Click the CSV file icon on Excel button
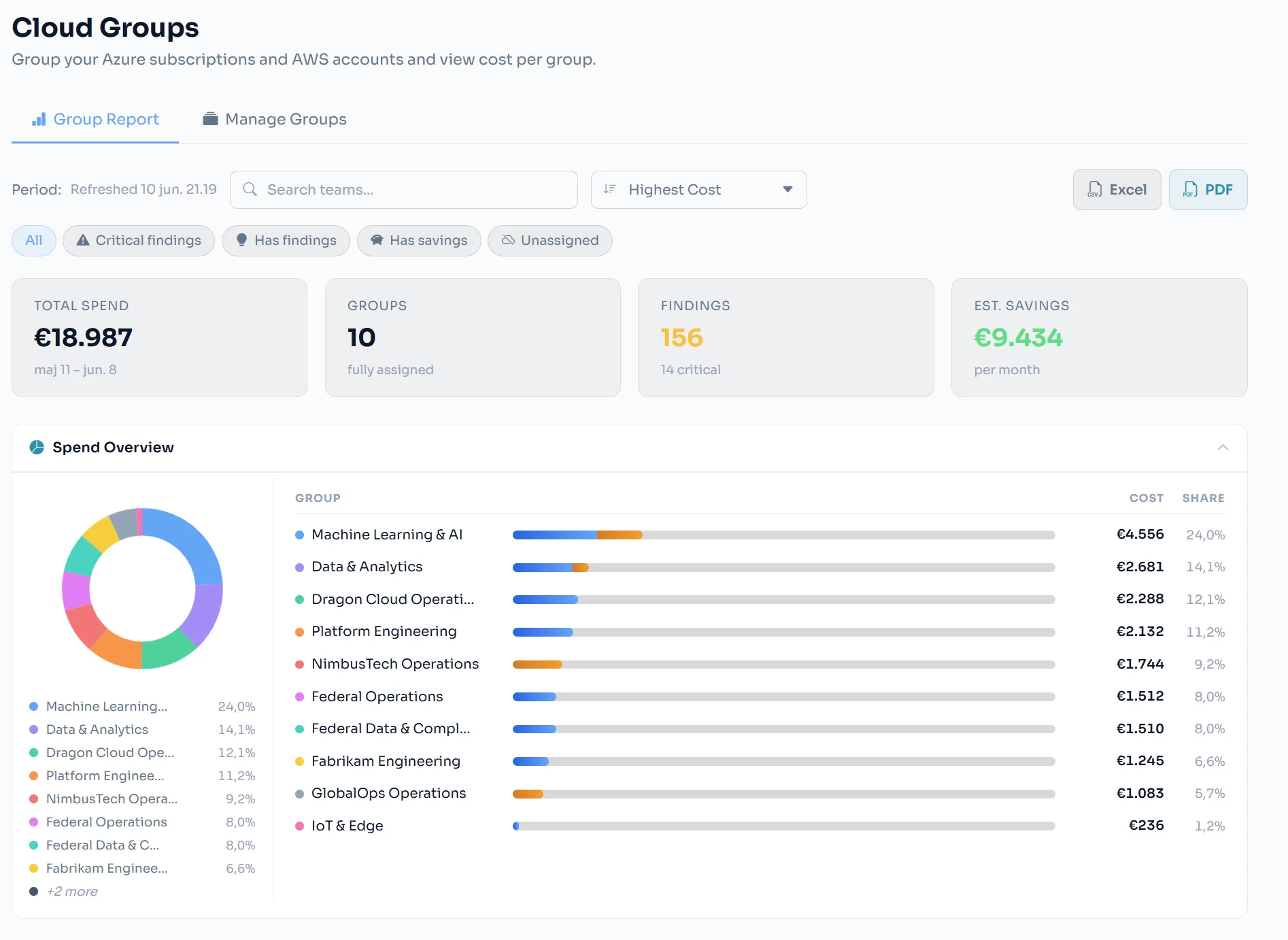 pyautogui.click(x=1095, y=189)
